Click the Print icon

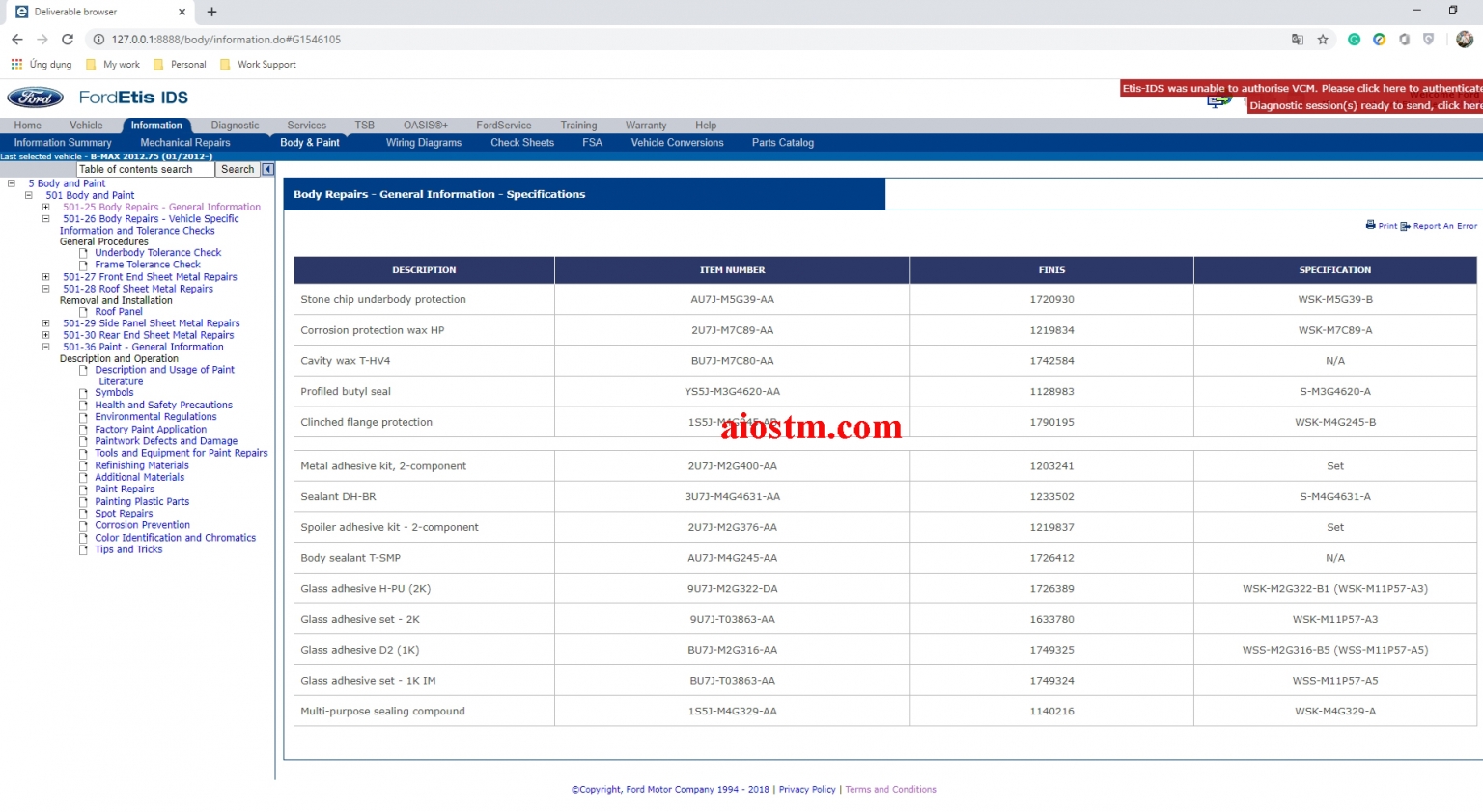1370,225
